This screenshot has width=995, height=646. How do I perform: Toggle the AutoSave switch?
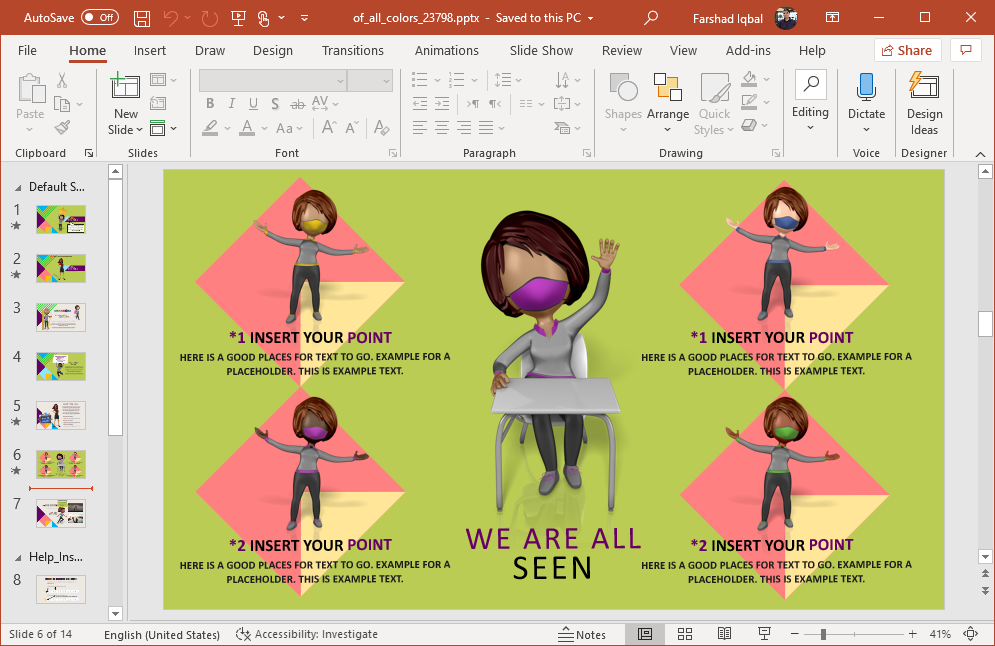(x=99, y=18)
